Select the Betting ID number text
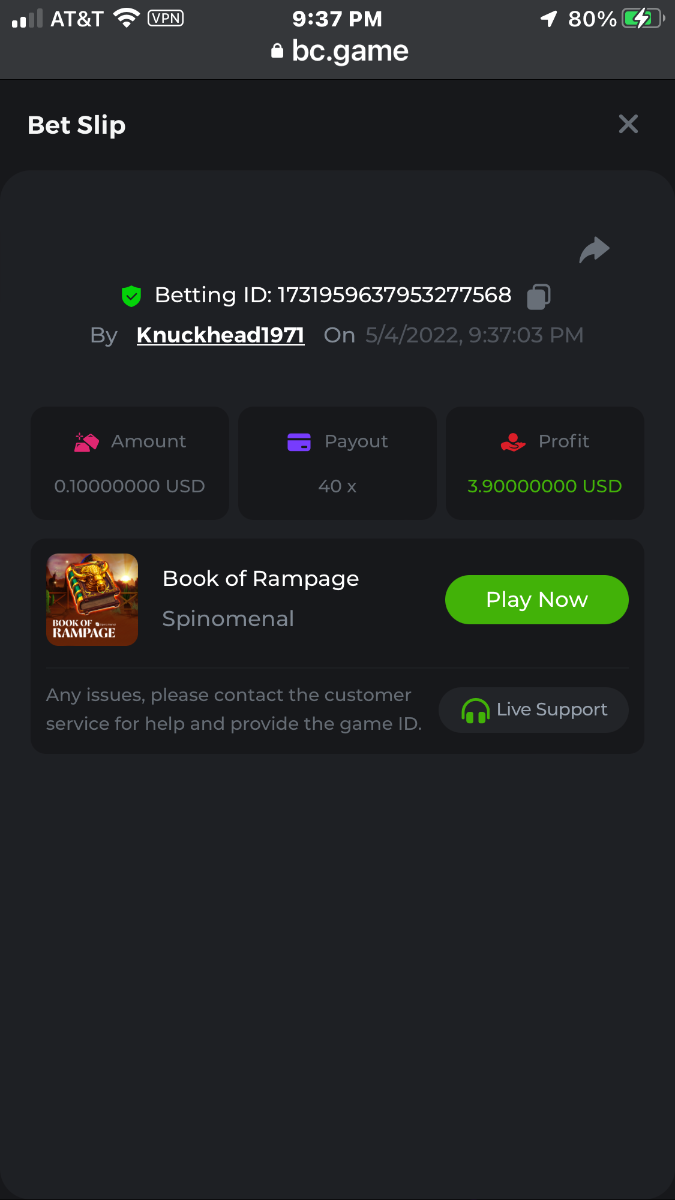 coord(394,296)
